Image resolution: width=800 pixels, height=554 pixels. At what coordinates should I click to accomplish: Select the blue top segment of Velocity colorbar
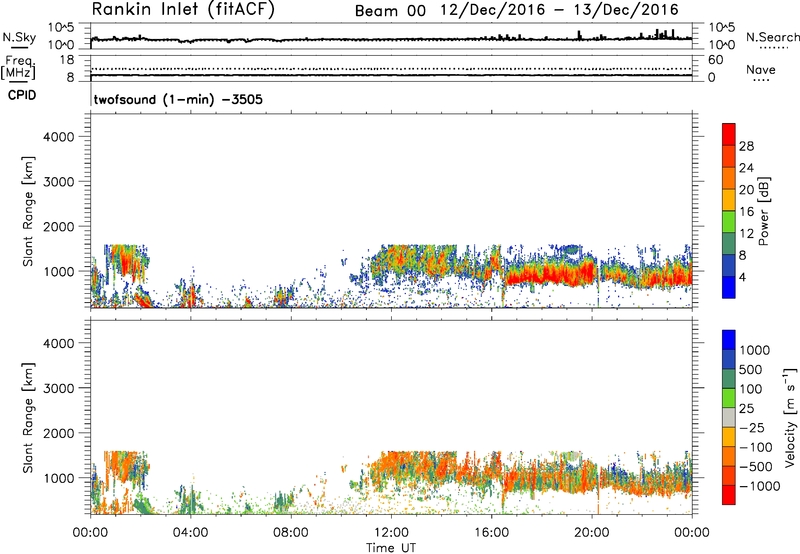pyautogui.click(x=729, y=340)
